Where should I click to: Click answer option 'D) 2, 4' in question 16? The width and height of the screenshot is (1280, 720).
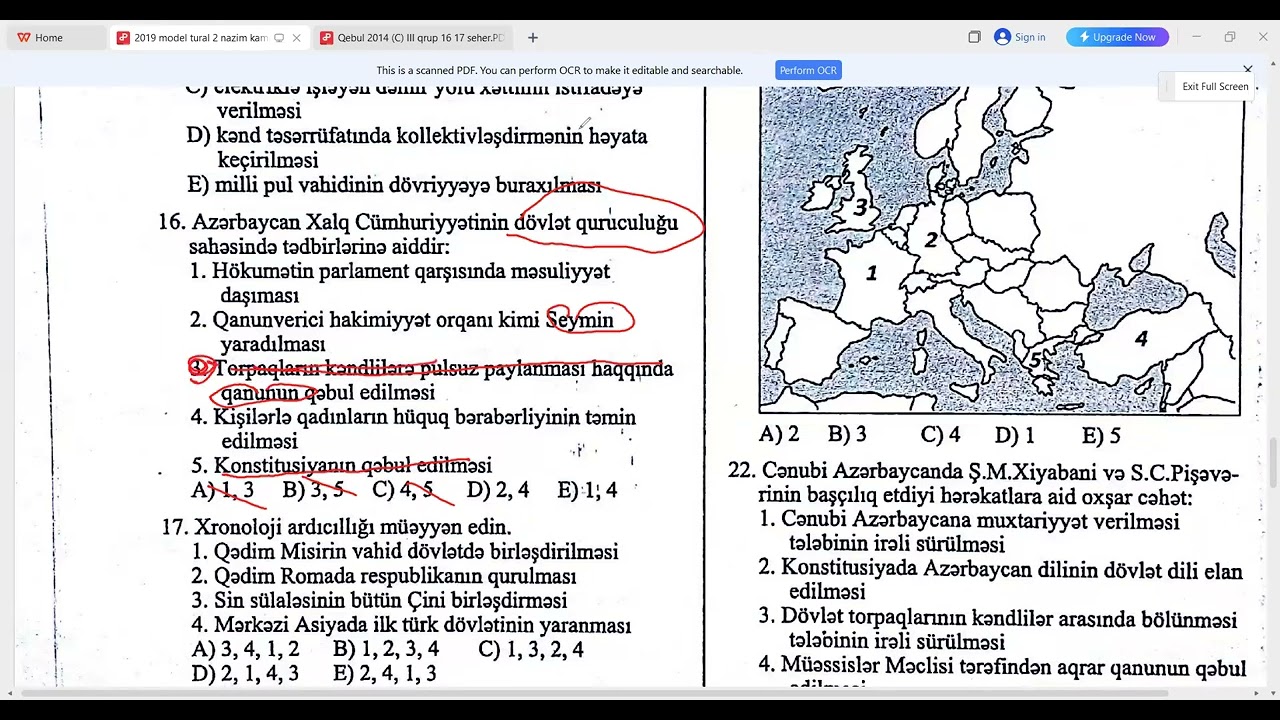click(498, 490)
